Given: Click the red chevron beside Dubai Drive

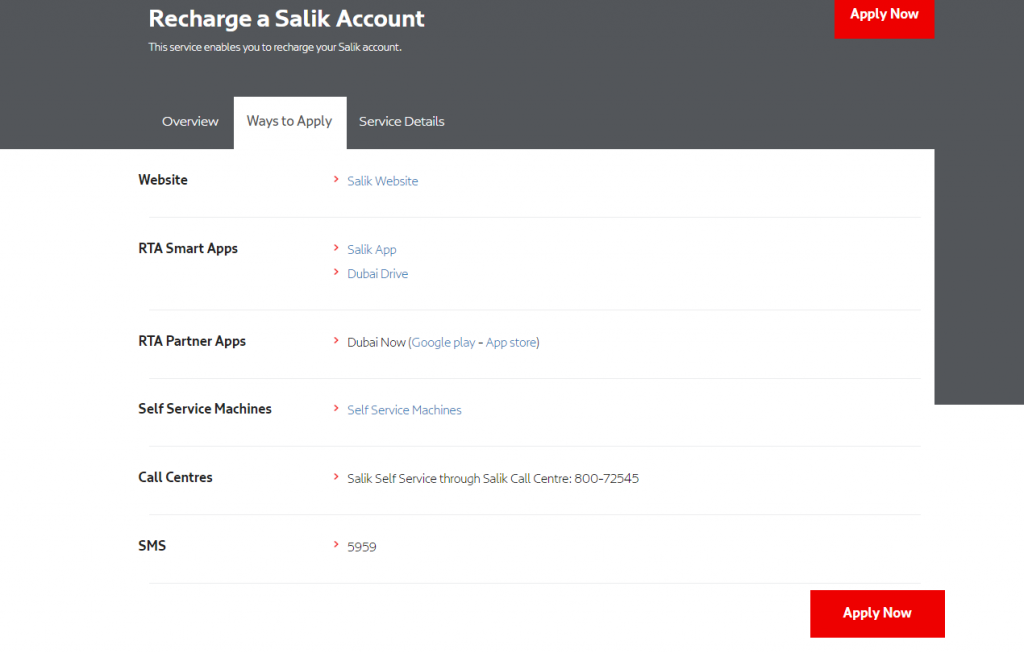Looking at the screenshot, I should point(336,272).
